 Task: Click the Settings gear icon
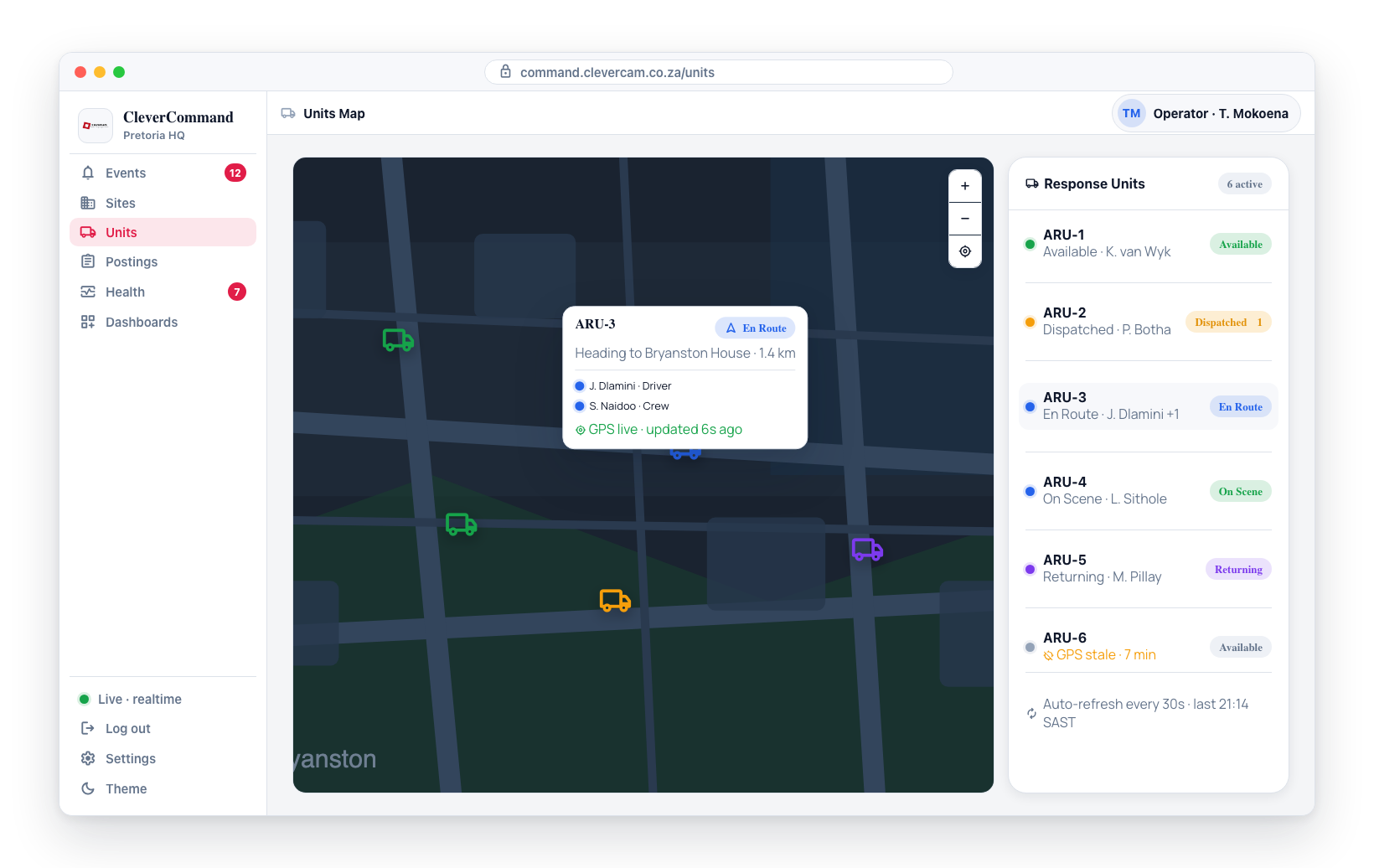pyautogui.click(x=88, y=758)
